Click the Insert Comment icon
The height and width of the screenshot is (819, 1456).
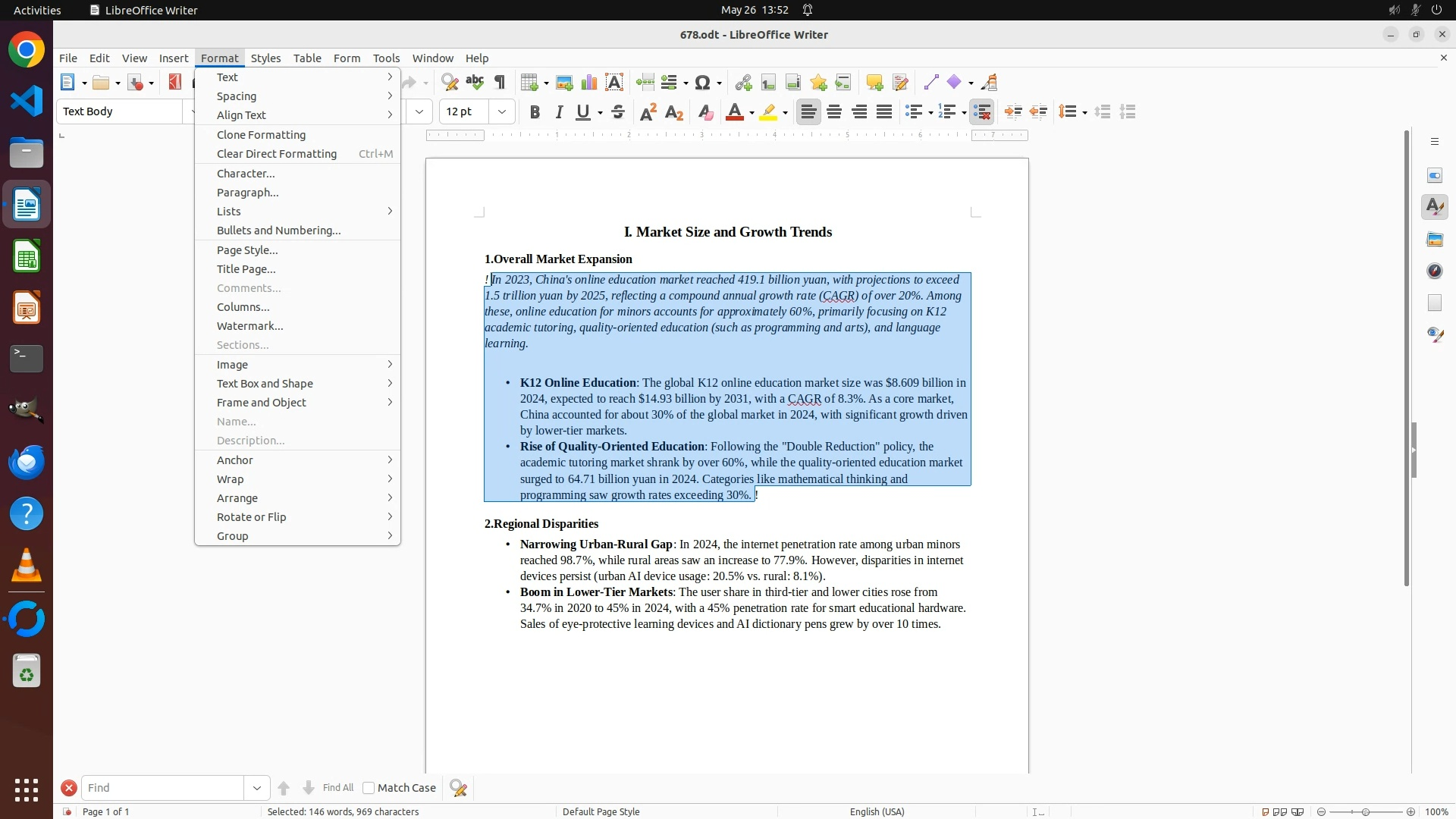tap(874, 83)
